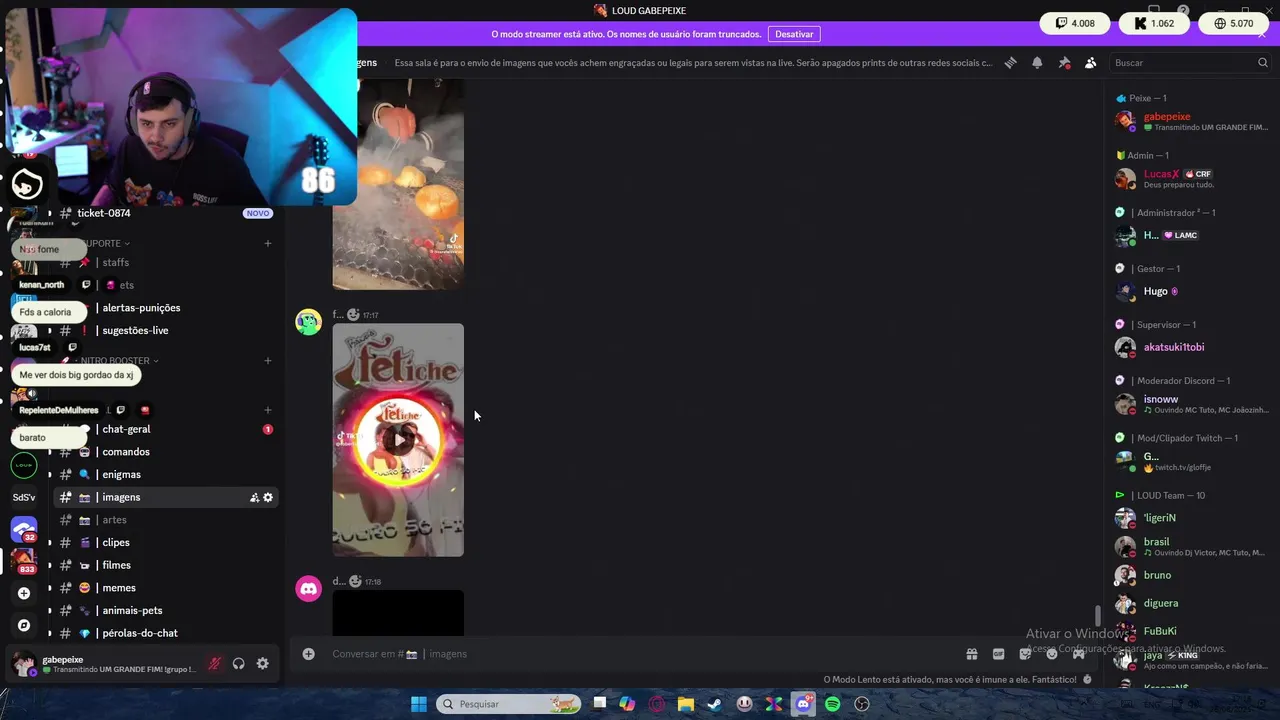The image size is (1280, 720).
Task: Add channel plus next to SUPORTE
Action: (268, 243)
